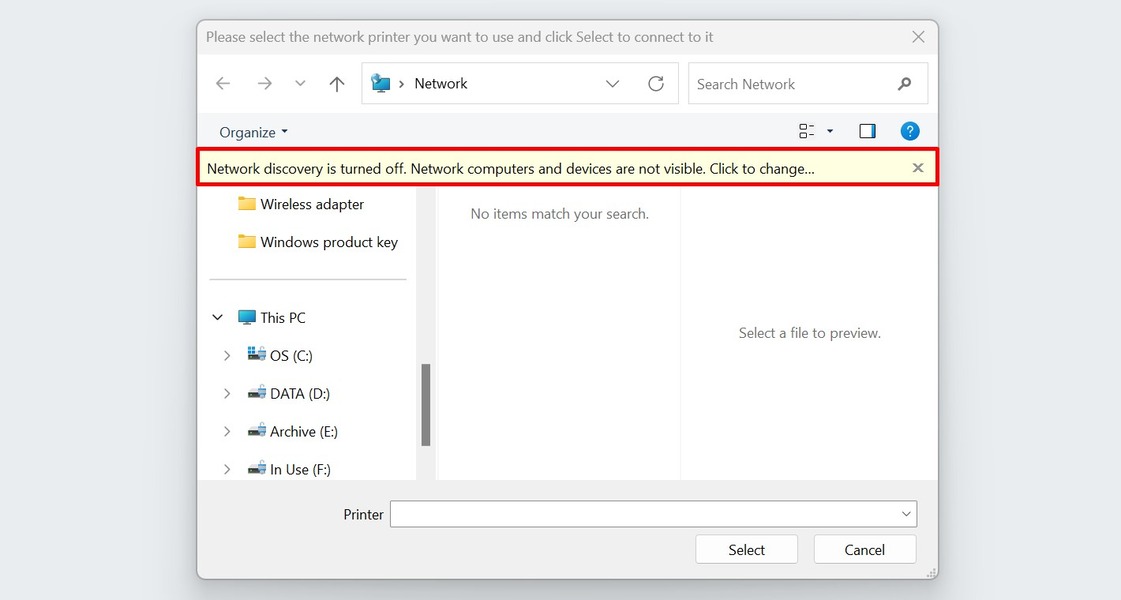
Task: Click the Select button
Action: tap(746, 549)
